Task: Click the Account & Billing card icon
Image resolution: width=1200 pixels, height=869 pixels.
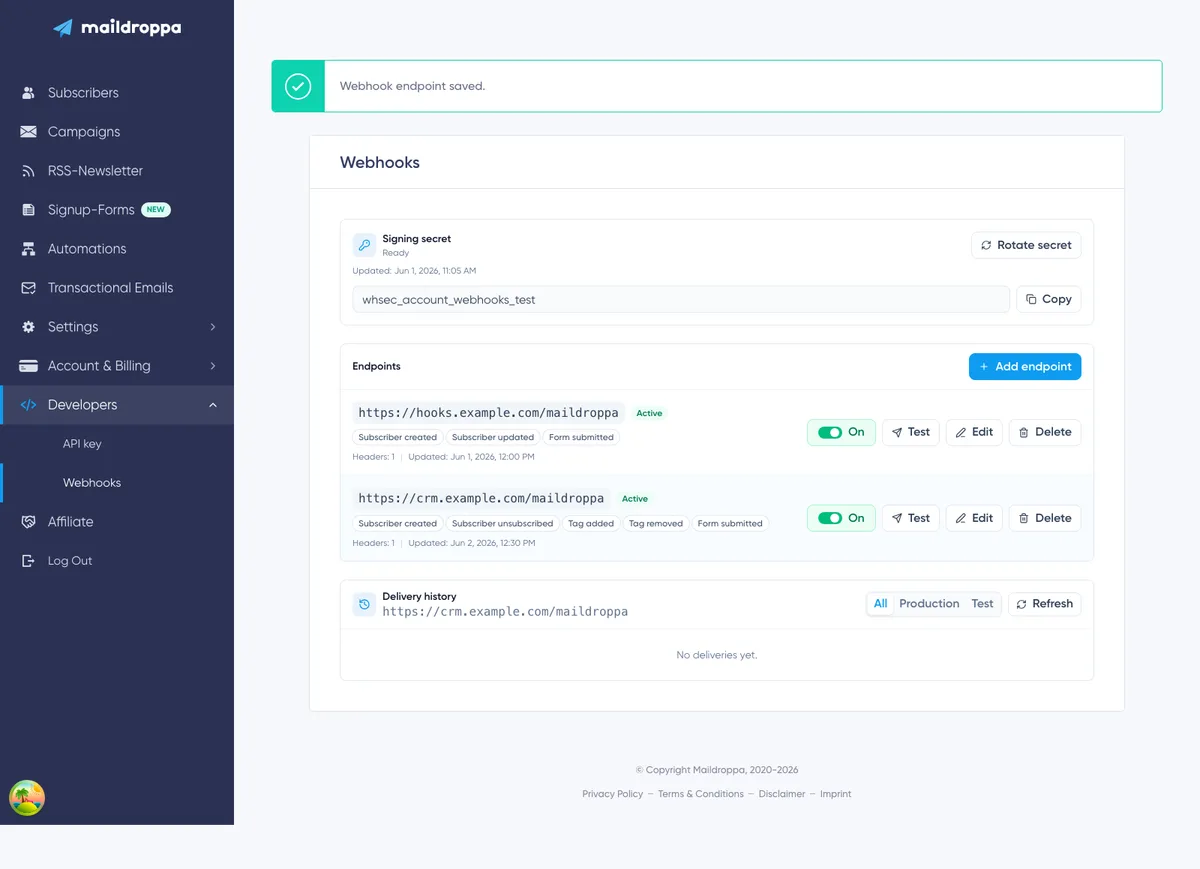Action: (x=28, y=366)
